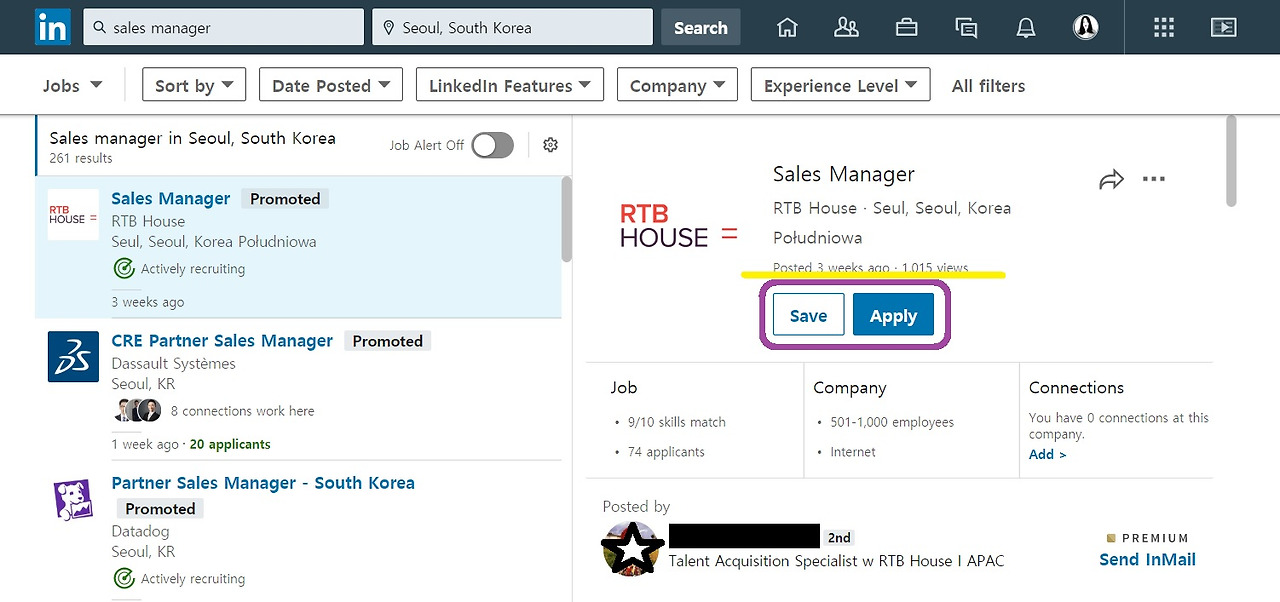Expand the Jobs search type dropdown

click(73, 85)
